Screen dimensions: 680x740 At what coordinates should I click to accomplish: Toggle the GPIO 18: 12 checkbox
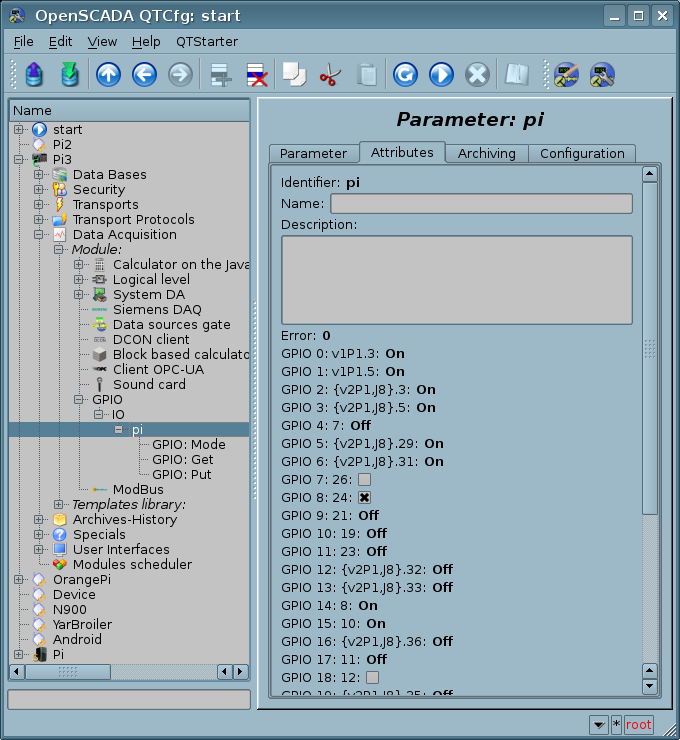pyautogui.click(x=372, y=678)
